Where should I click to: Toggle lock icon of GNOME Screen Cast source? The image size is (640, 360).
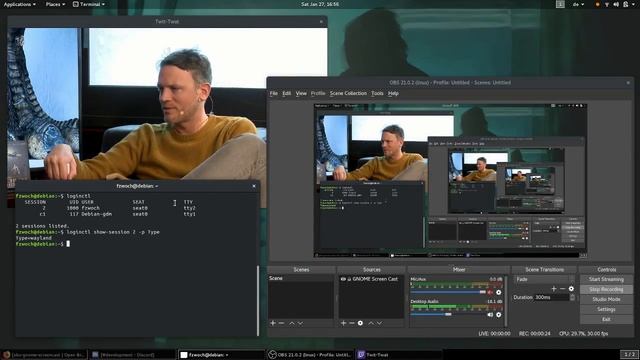[x=349, y=279]
